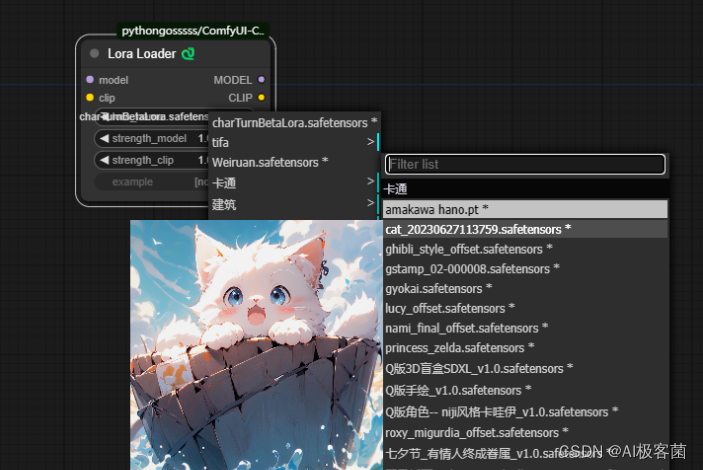The width and height of the screenshot is (703, 470).
Task: Select charTurnBetaLora.safetensors from menu
Action: [294, 122]
